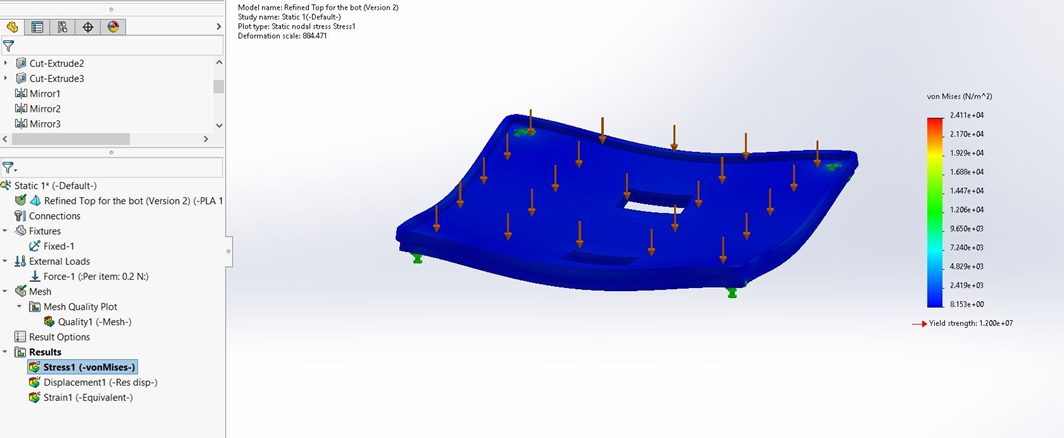Select Displacement1 (-Res disp-) result

click(x=100, y=382)
